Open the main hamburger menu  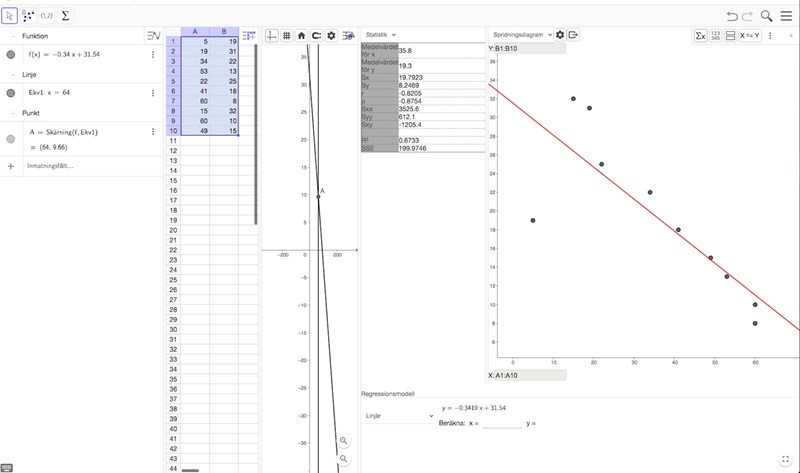click(786, 16)
